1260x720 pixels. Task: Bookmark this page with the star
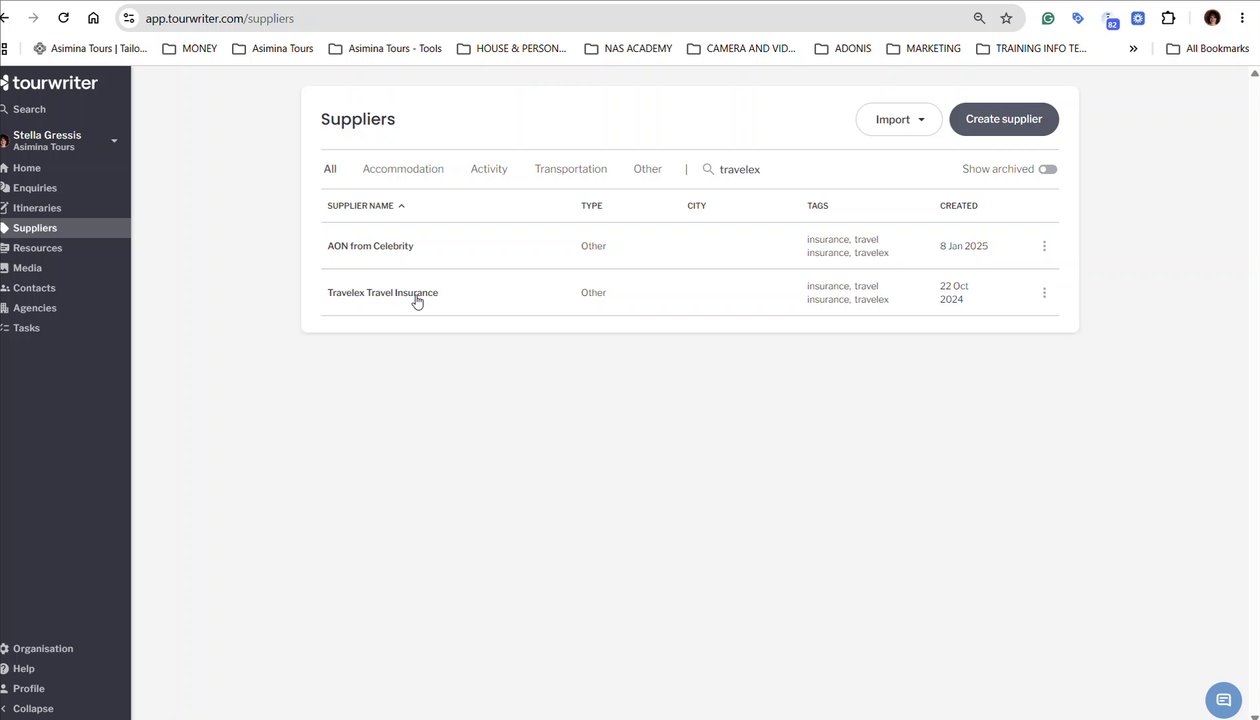click(1006, 18)
